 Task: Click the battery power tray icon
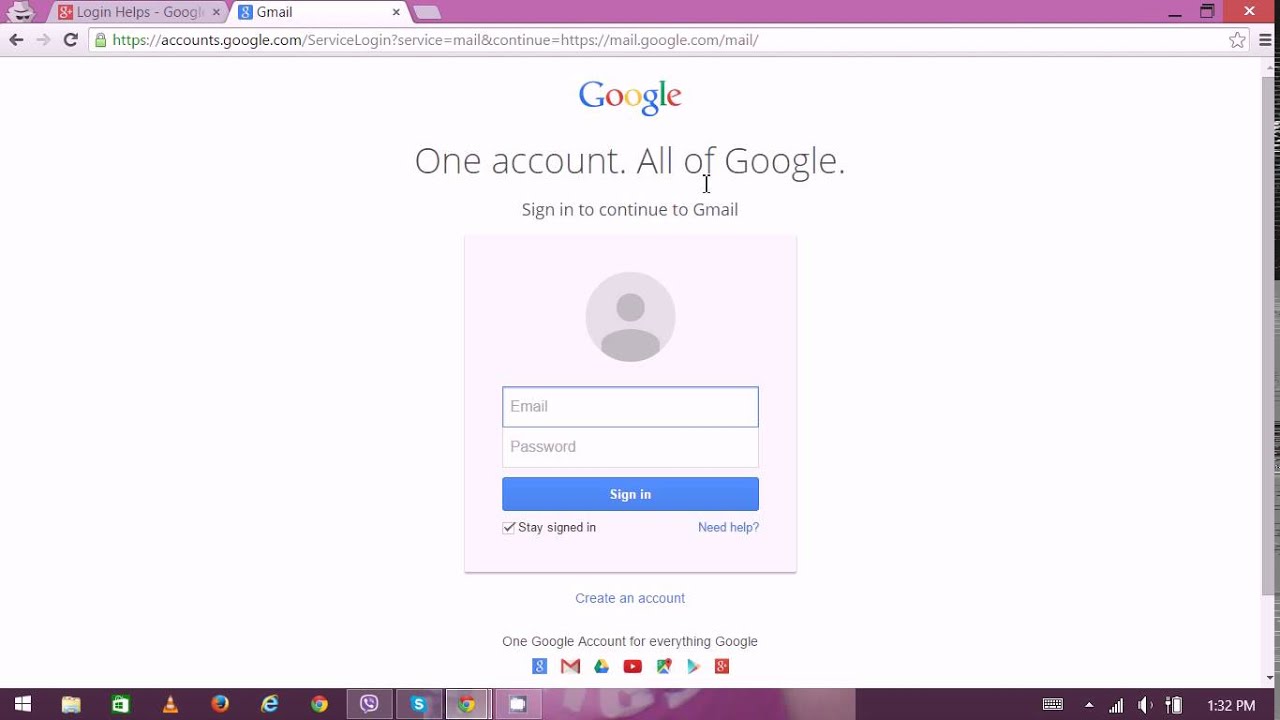(x=1174, y=705)
